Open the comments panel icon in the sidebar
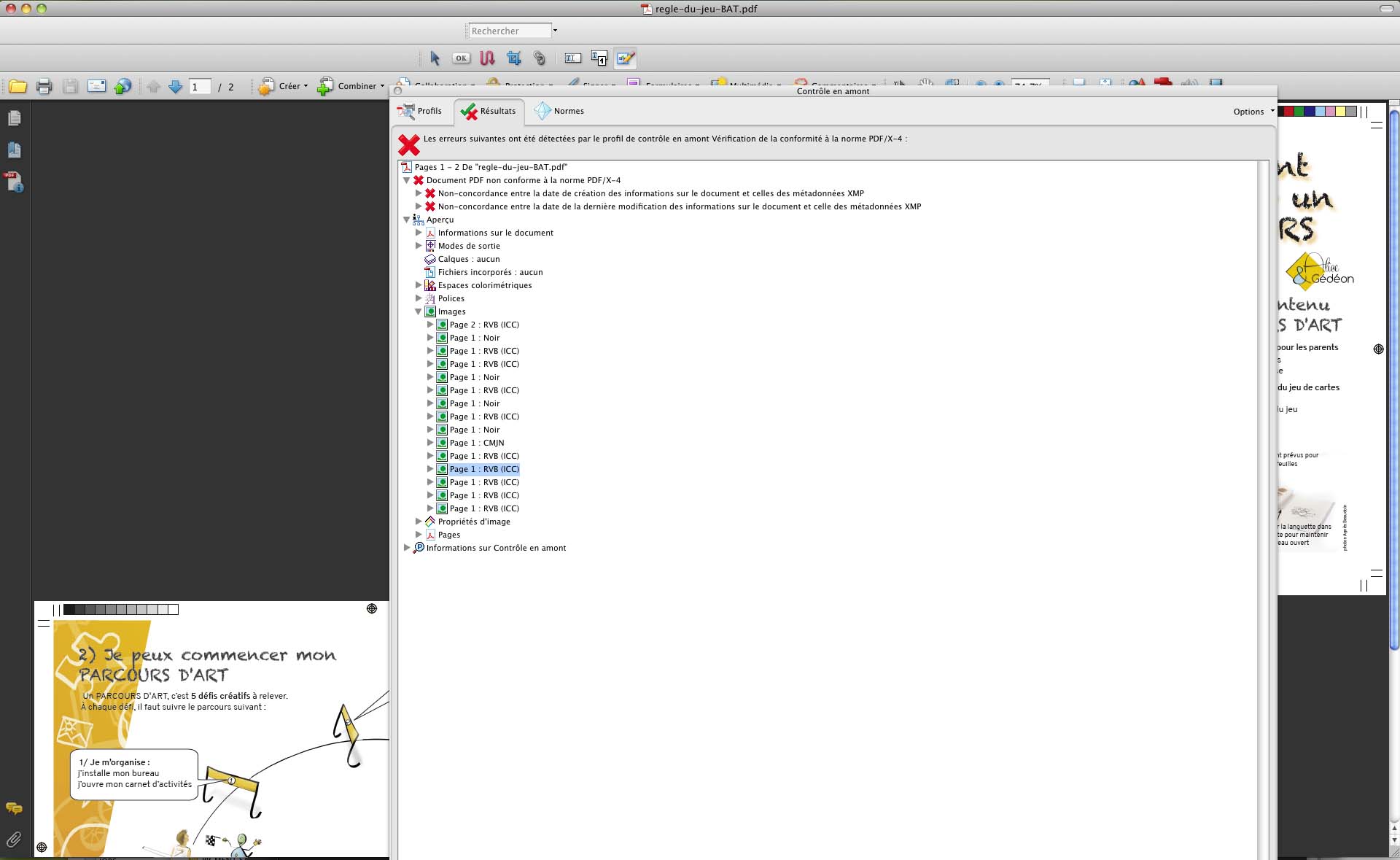Image resolution: width=1400 pixels, height=860 pixels. tap(14, 808)
